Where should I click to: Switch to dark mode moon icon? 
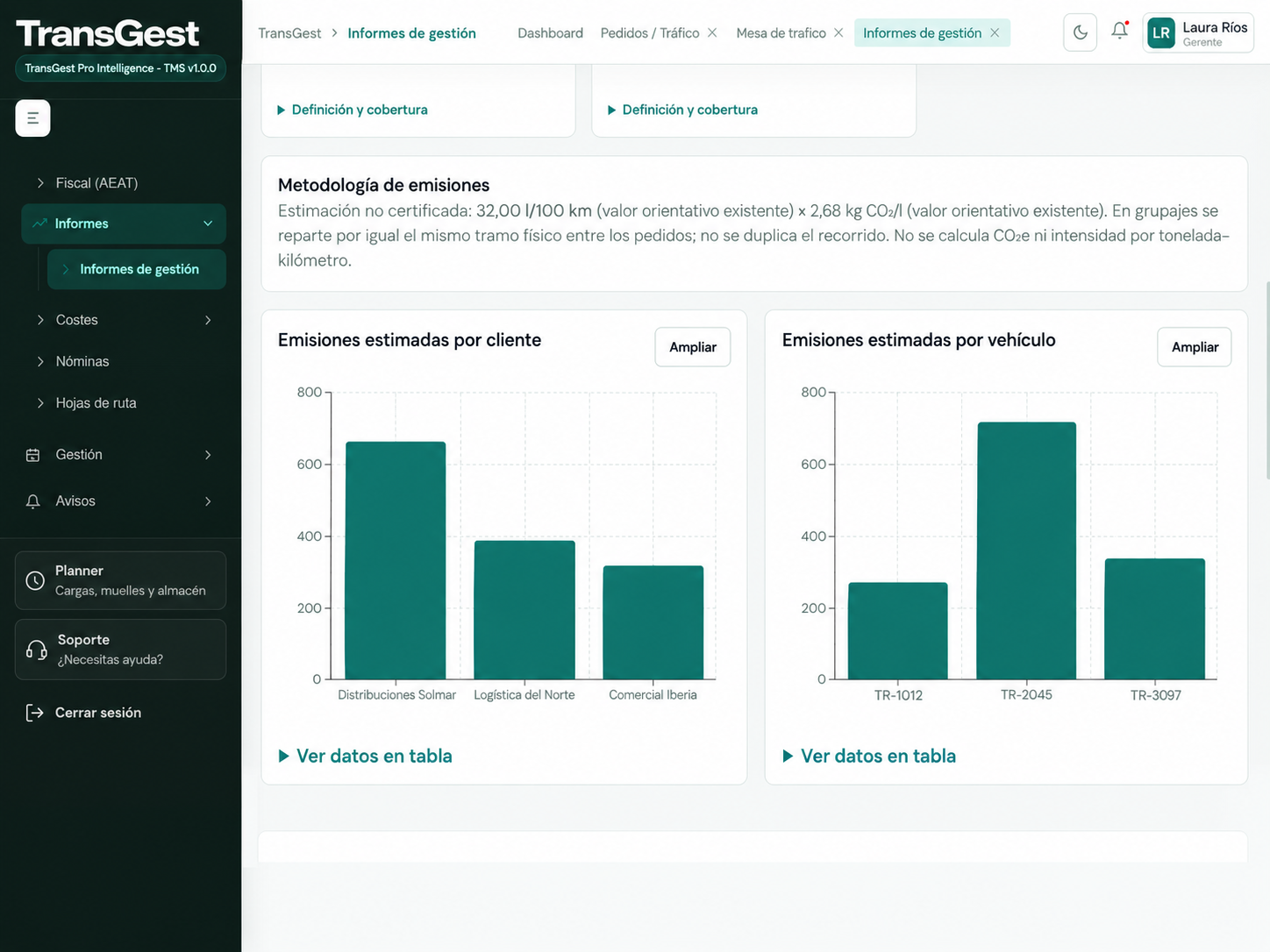coord(1080,32)
